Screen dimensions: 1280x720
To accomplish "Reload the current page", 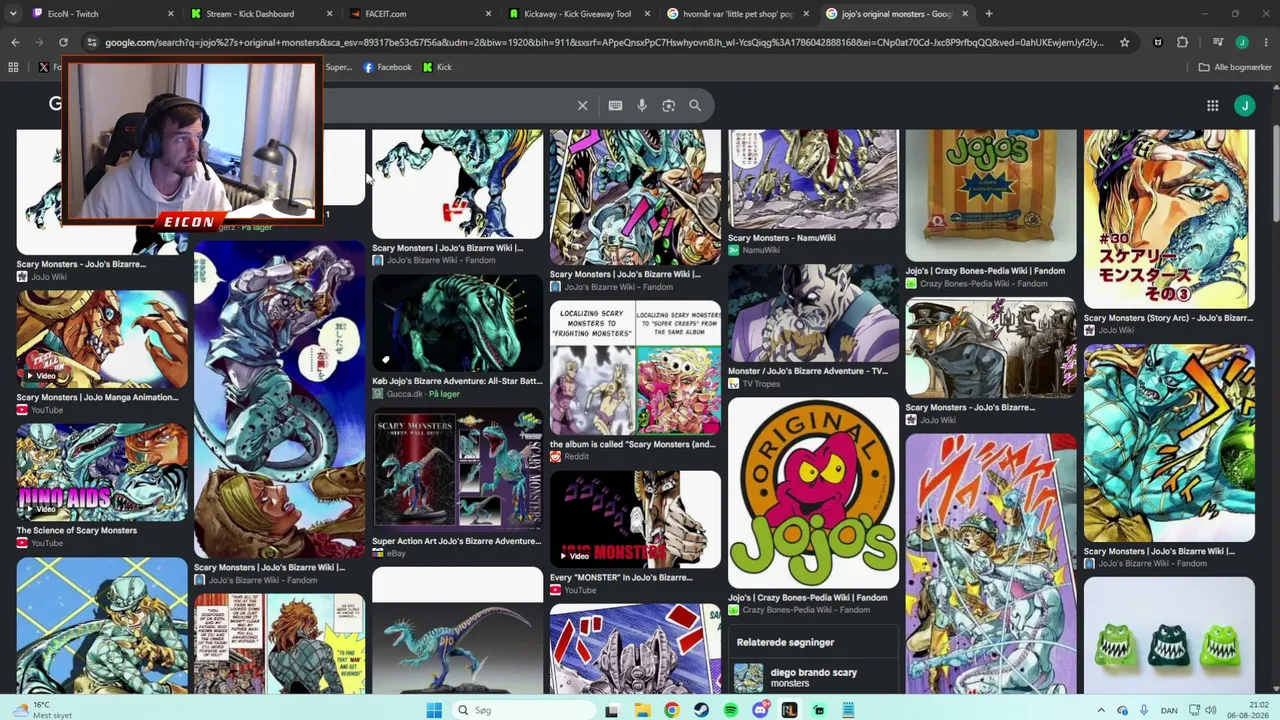I will pyautogui.click(x=63, y=42).
